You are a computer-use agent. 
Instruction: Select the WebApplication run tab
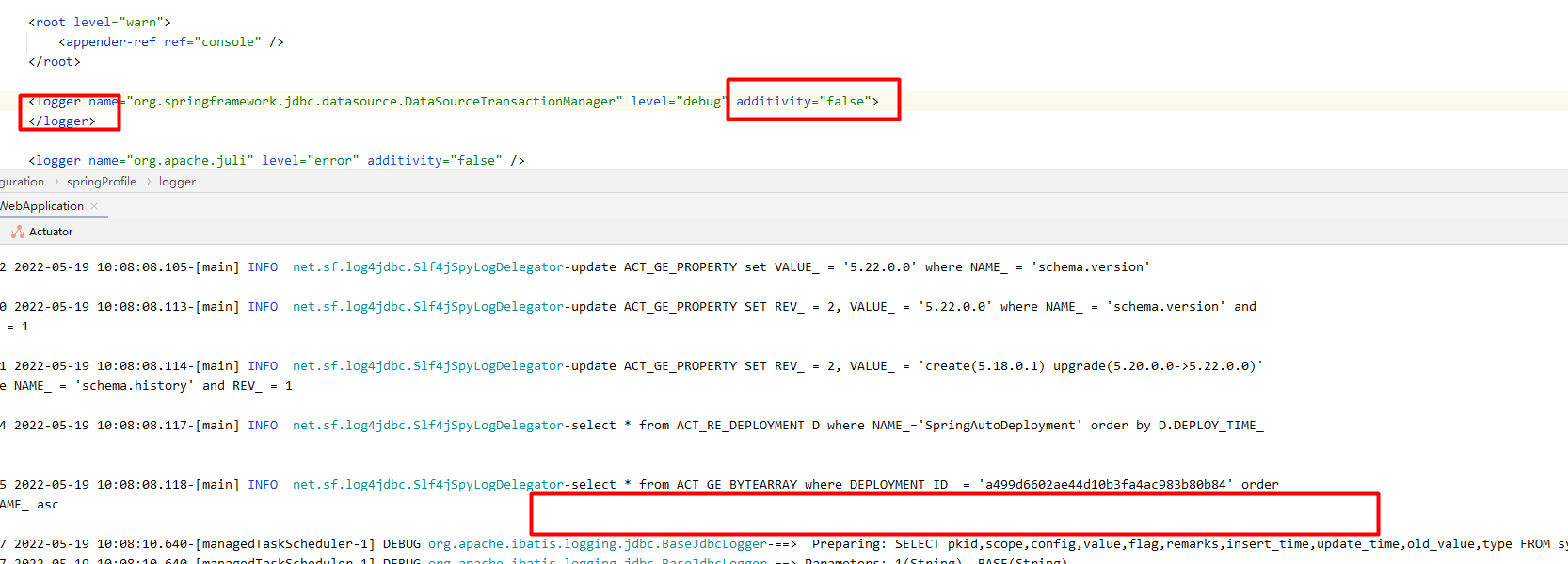click(x=41, y=206)
